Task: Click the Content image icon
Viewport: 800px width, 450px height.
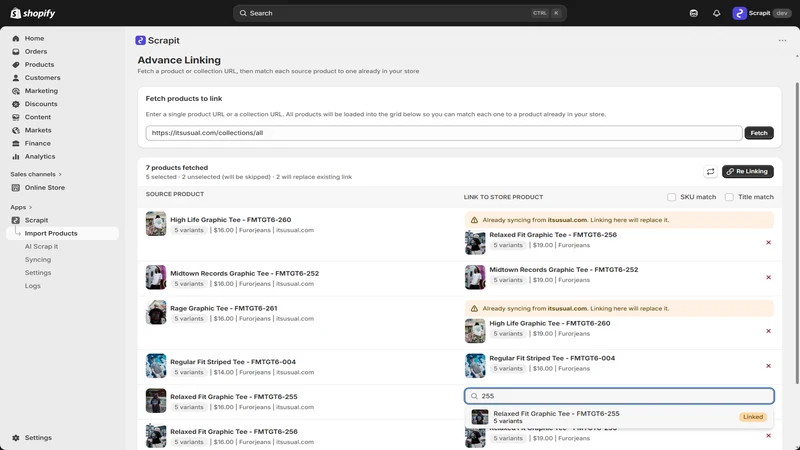Action: 16,117
